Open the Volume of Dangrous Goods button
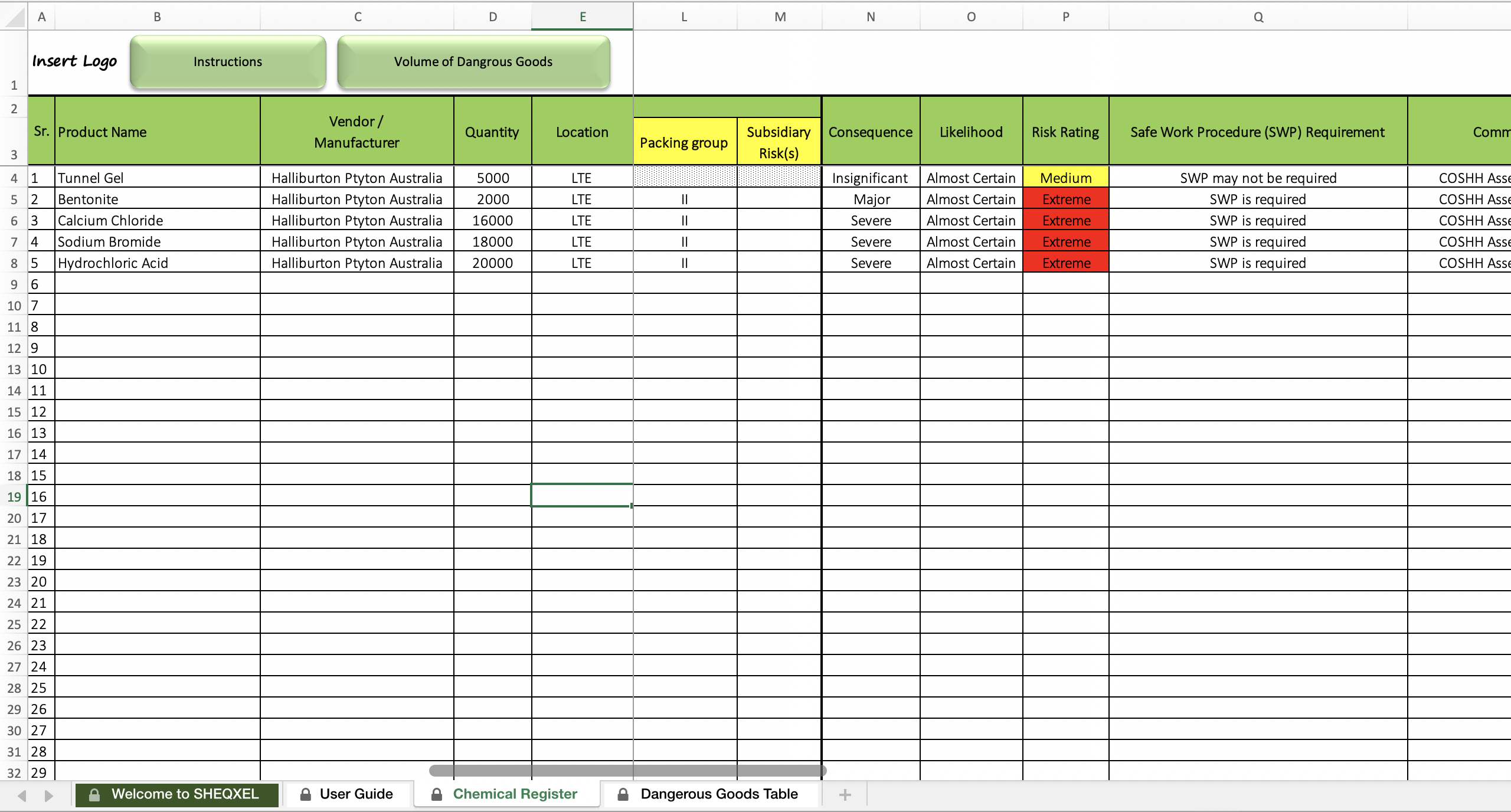 473,62
